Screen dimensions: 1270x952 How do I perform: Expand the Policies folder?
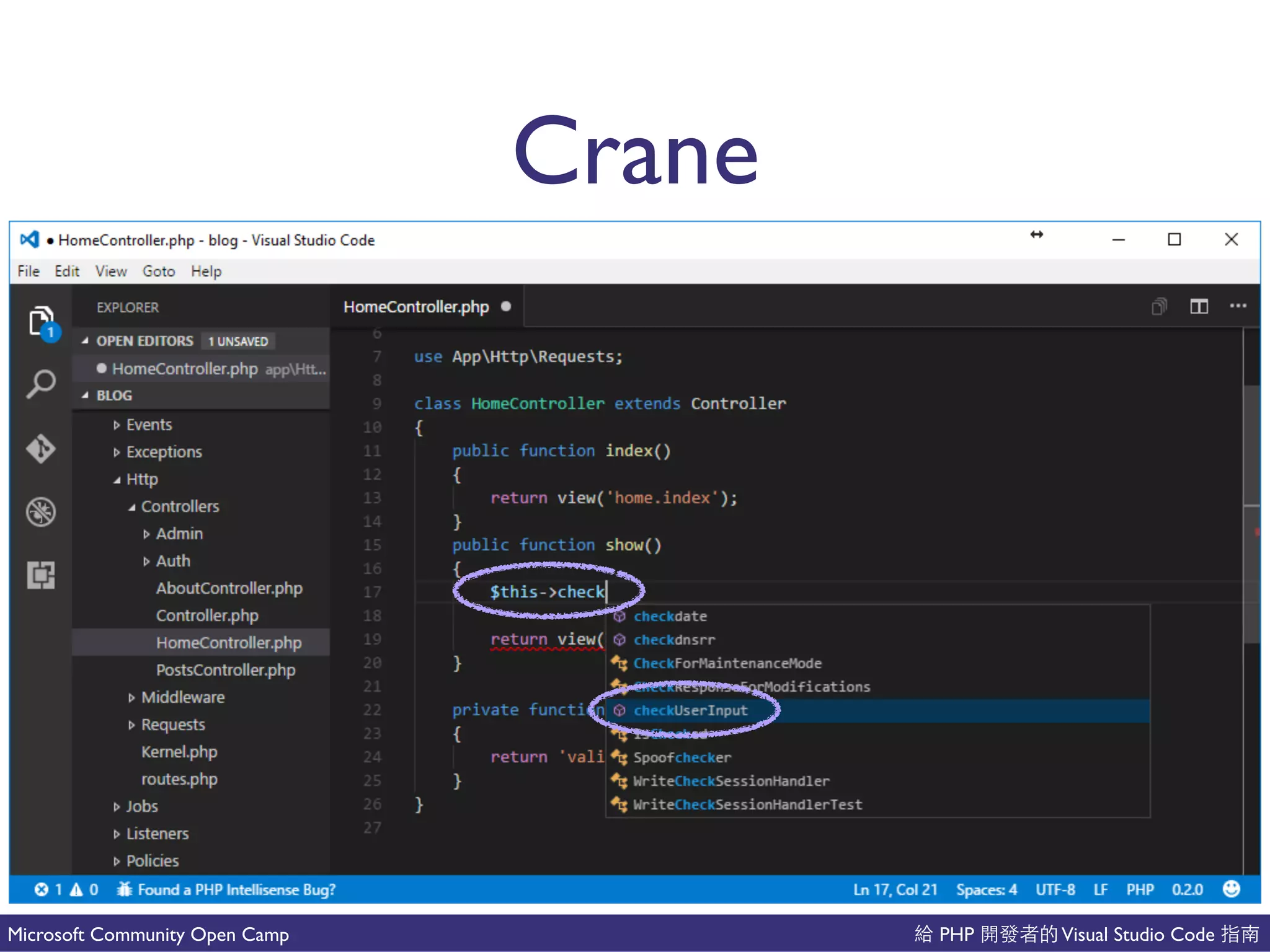(x=117, y=862)
